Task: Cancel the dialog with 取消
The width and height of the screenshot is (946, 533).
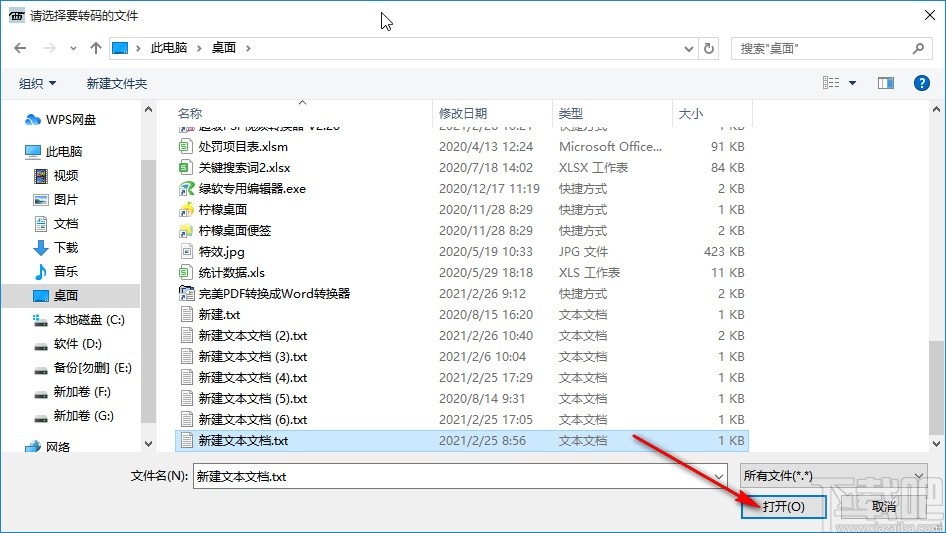Action: pyautogui.click(x=883, y=506)
